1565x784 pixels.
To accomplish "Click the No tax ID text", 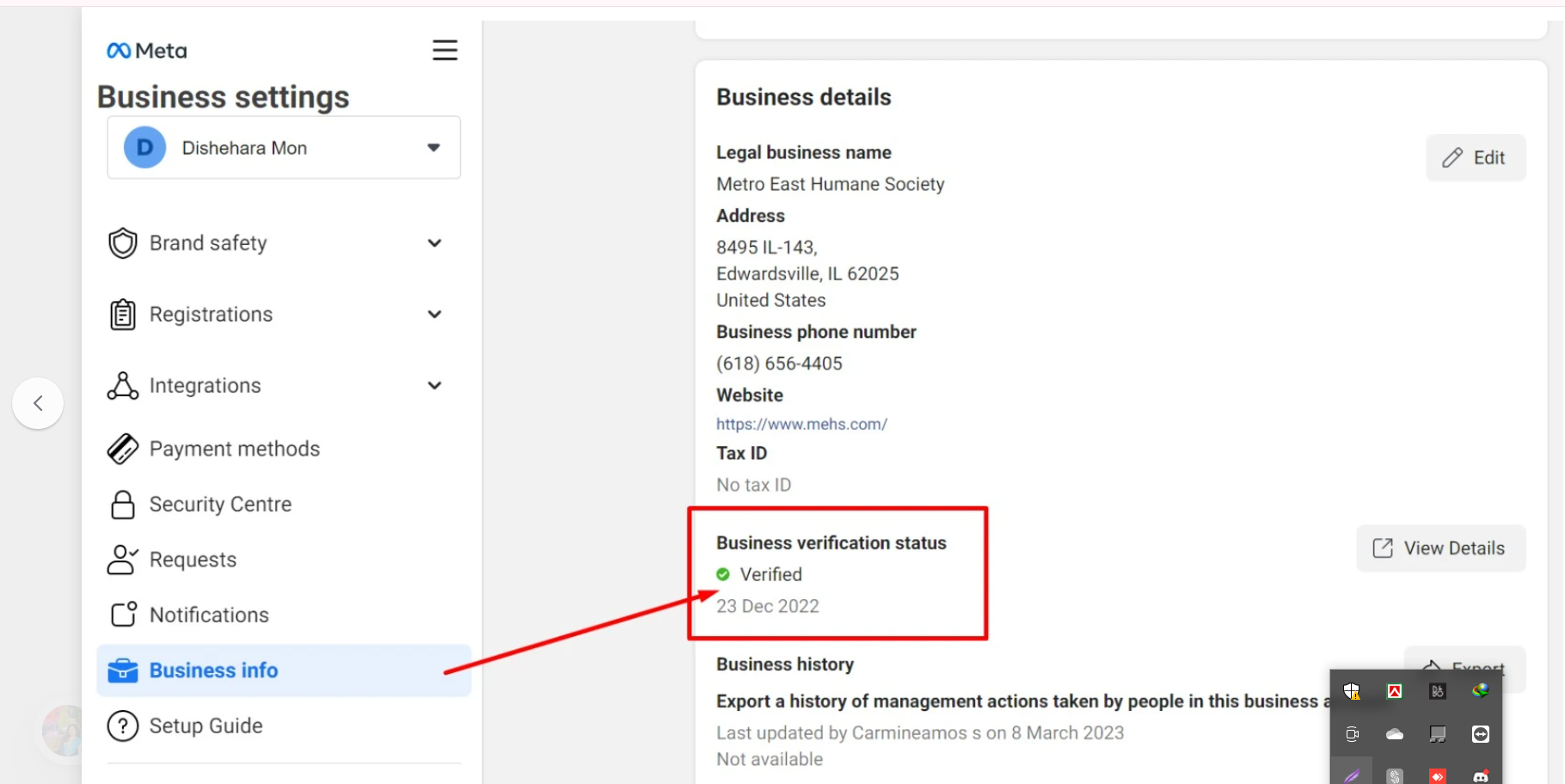I will pyautogui.click(x=754, y=485).
